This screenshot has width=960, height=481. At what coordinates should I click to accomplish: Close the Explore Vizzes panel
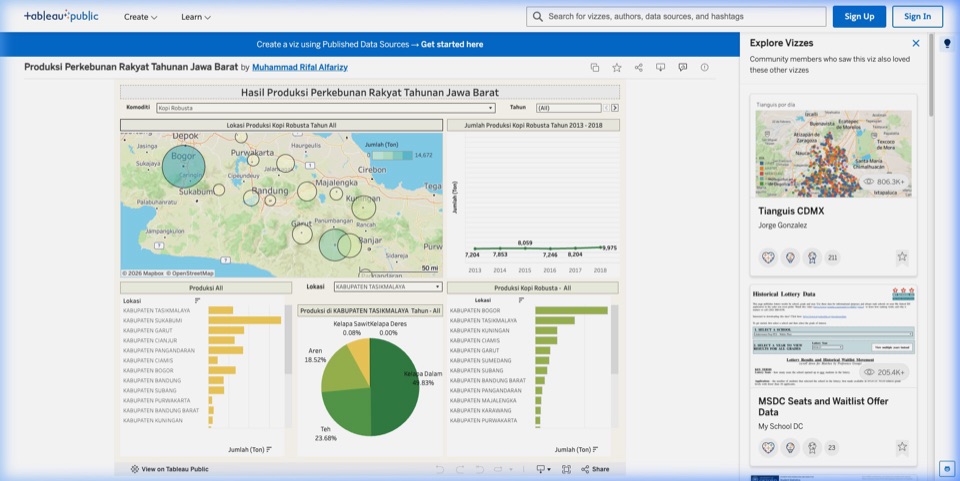coord(915,43)
